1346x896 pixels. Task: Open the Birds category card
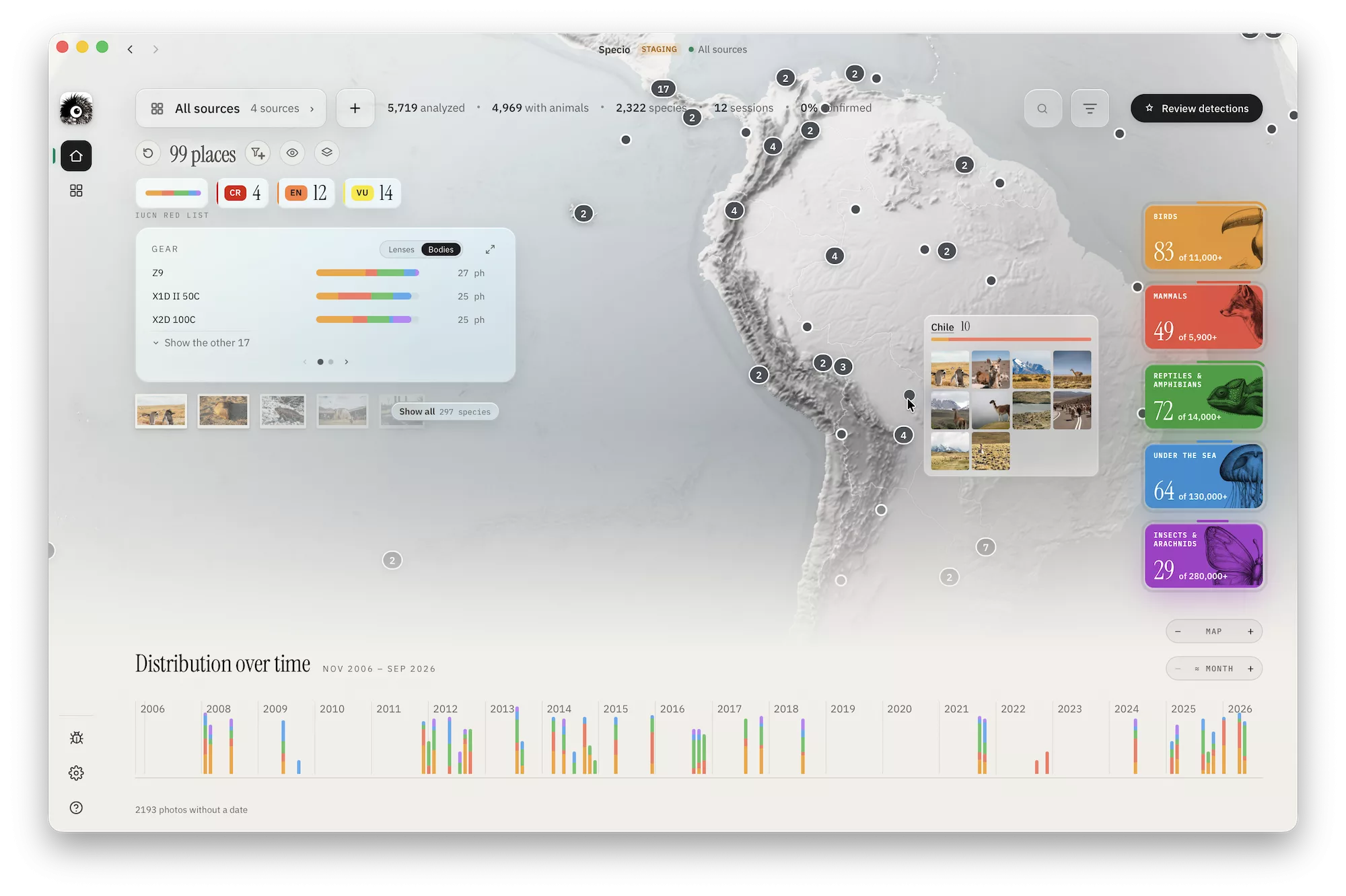[x=1203, y=237]
